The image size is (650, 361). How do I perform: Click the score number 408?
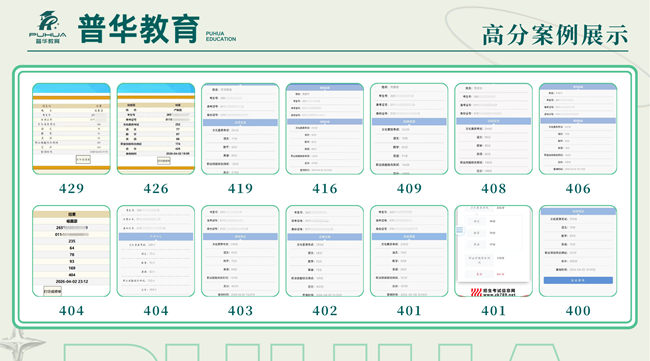tap(493, 189)
